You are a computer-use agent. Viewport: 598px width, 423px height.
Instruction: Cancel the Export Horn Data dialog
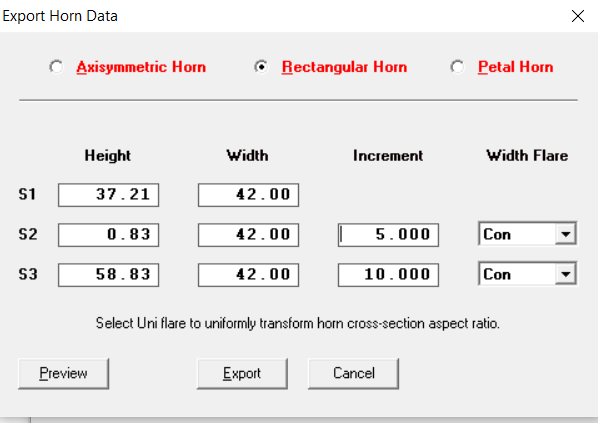pyautogui.click(x=354, y=373)
